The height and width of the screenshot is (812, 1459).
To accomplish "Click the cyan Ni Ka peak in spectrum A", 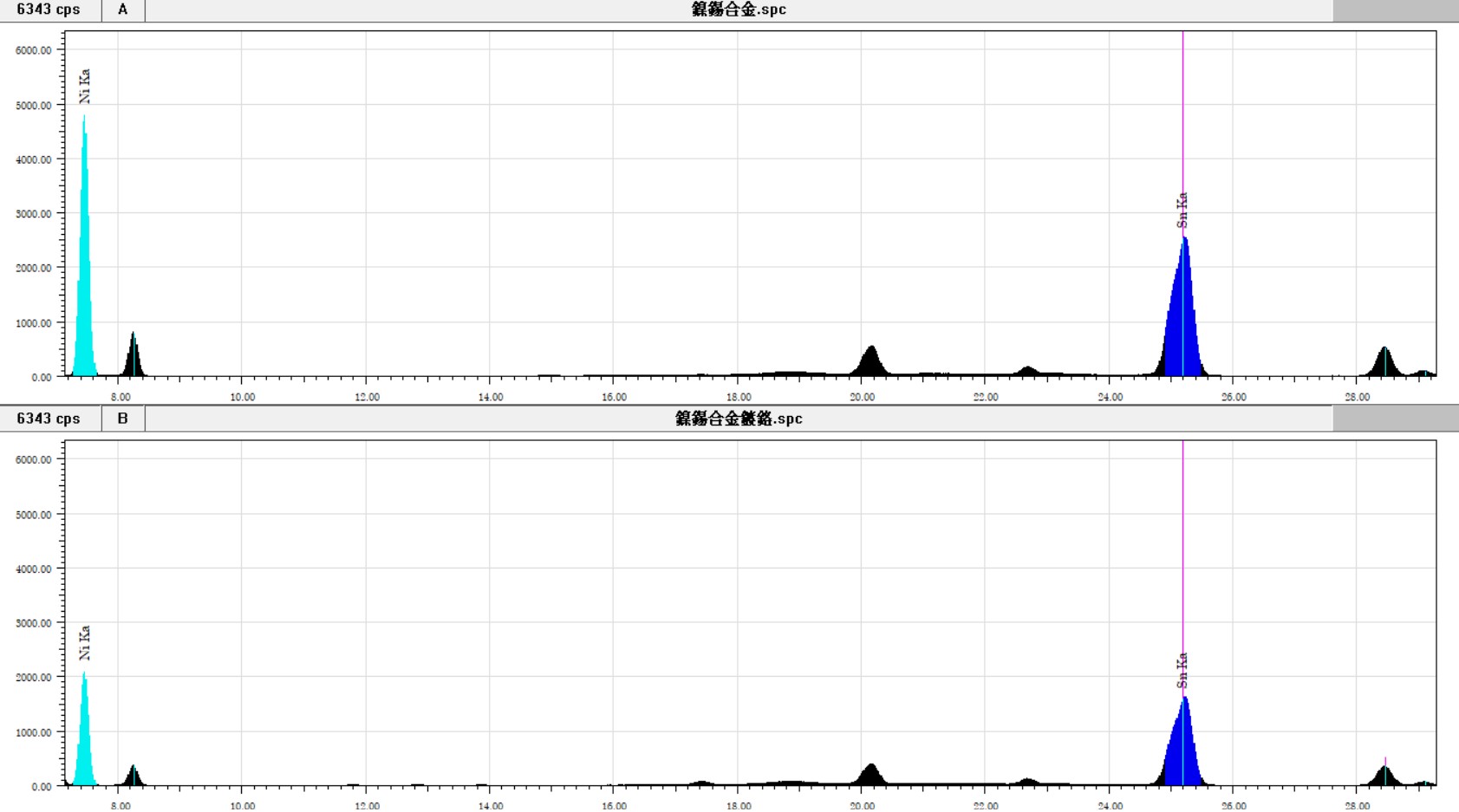I will pyautogui.click(x=84, y=286).
